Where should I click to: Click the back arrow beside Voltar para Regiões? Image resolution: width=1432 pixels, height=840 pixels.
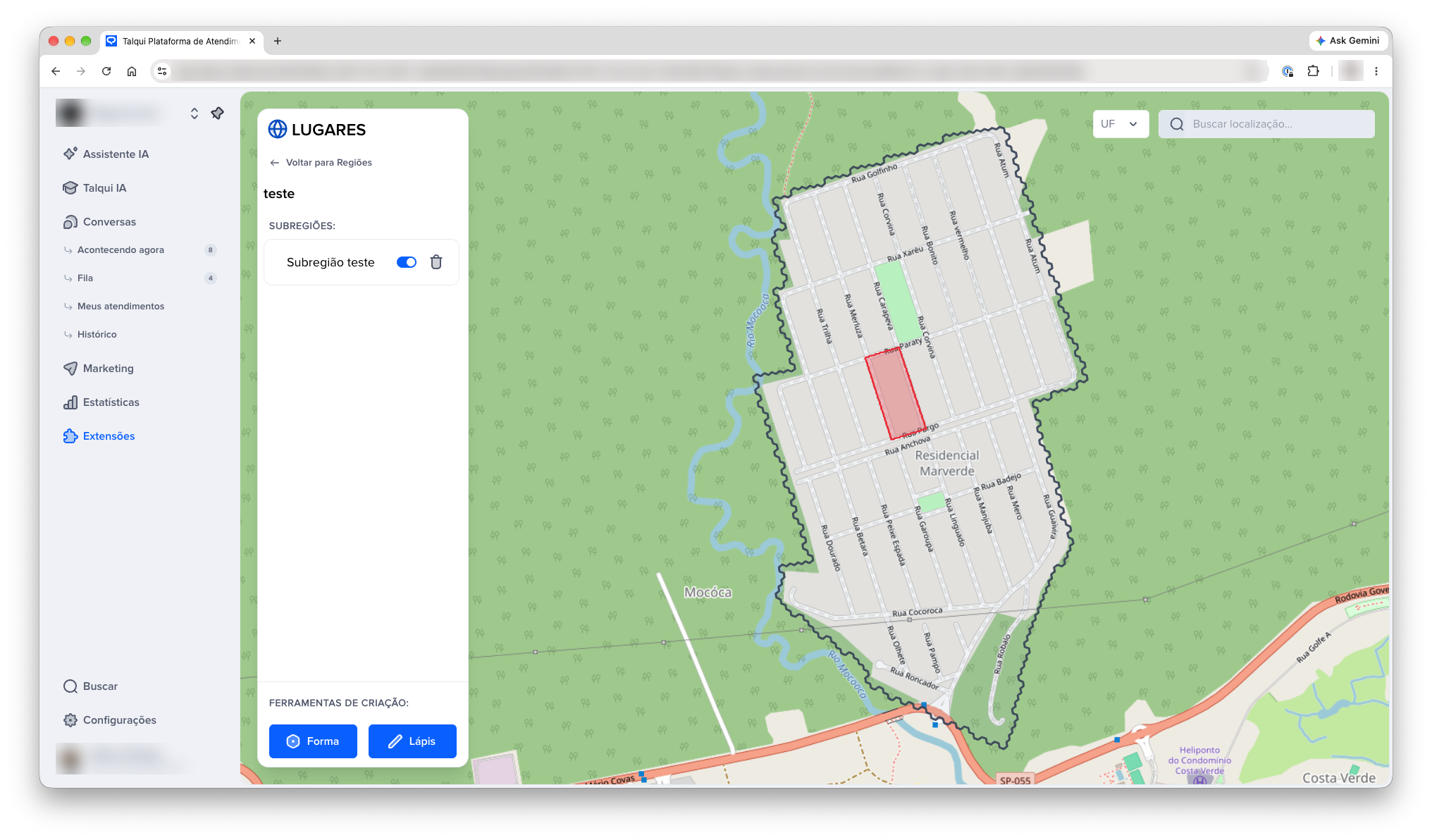click(x=275, y=162)
